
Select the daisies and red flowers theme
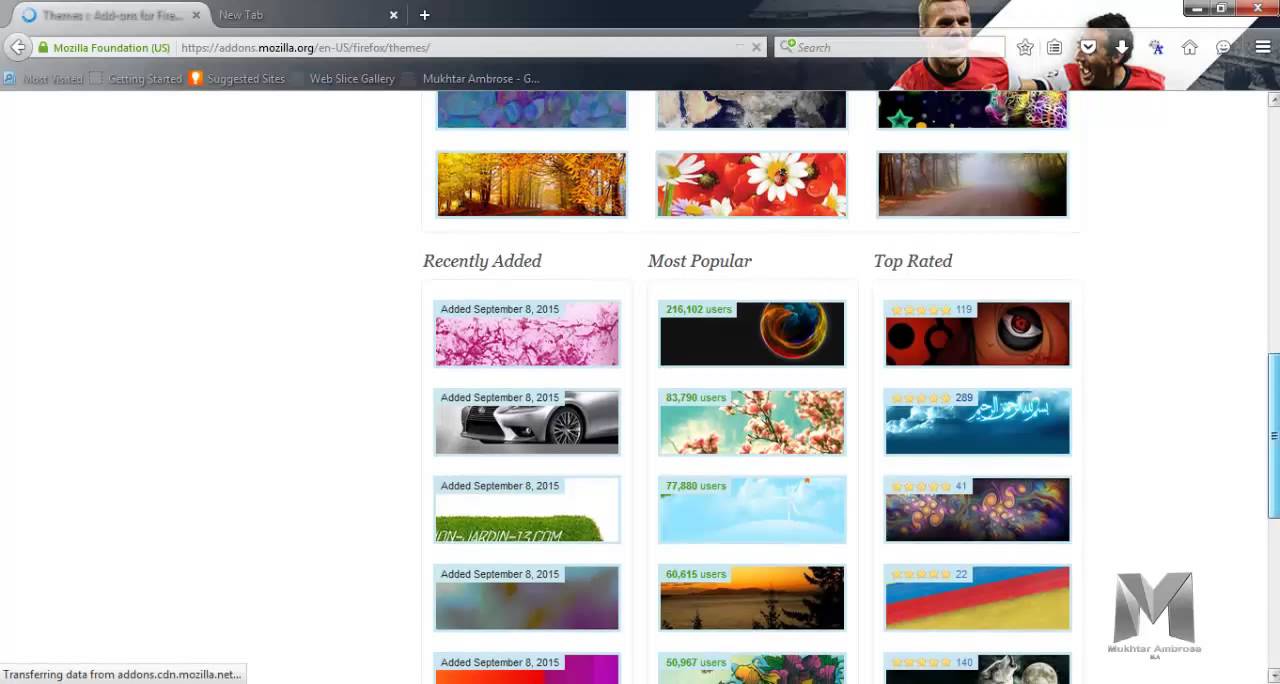click(752, 184)
